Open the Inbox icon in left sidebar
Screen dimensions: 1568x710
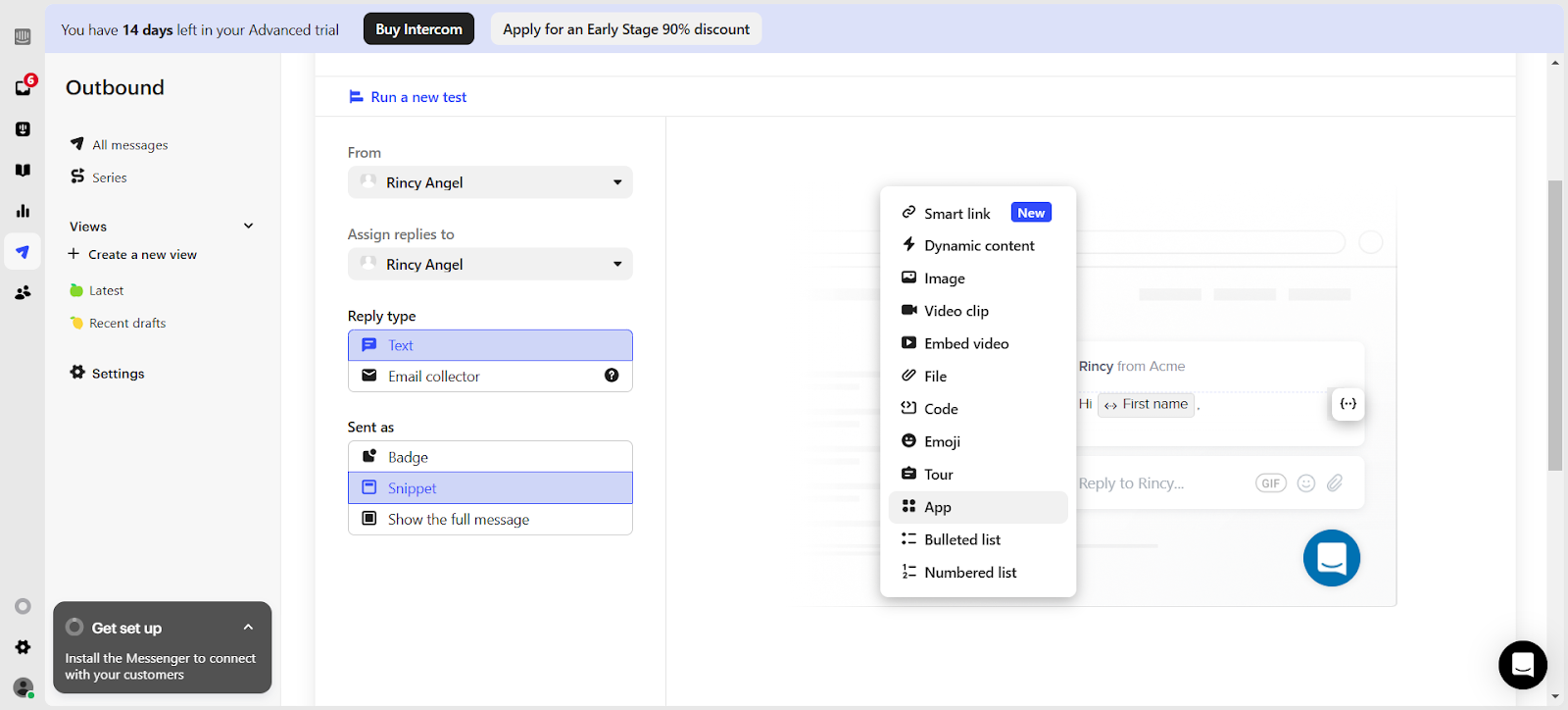coord(24,87)
